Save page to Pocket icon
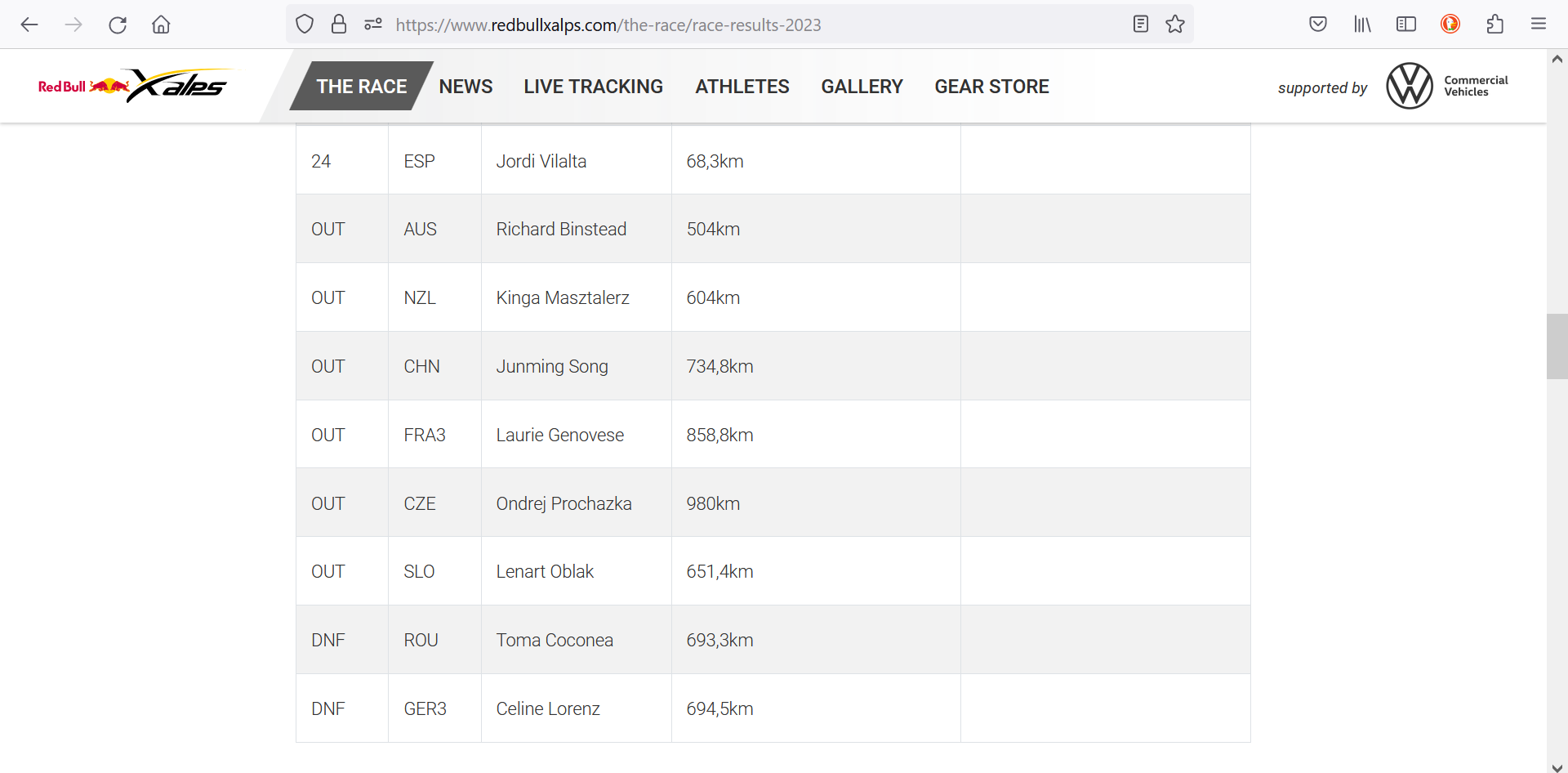This screenshot has height=773, width=1568. click(1318, 25)
